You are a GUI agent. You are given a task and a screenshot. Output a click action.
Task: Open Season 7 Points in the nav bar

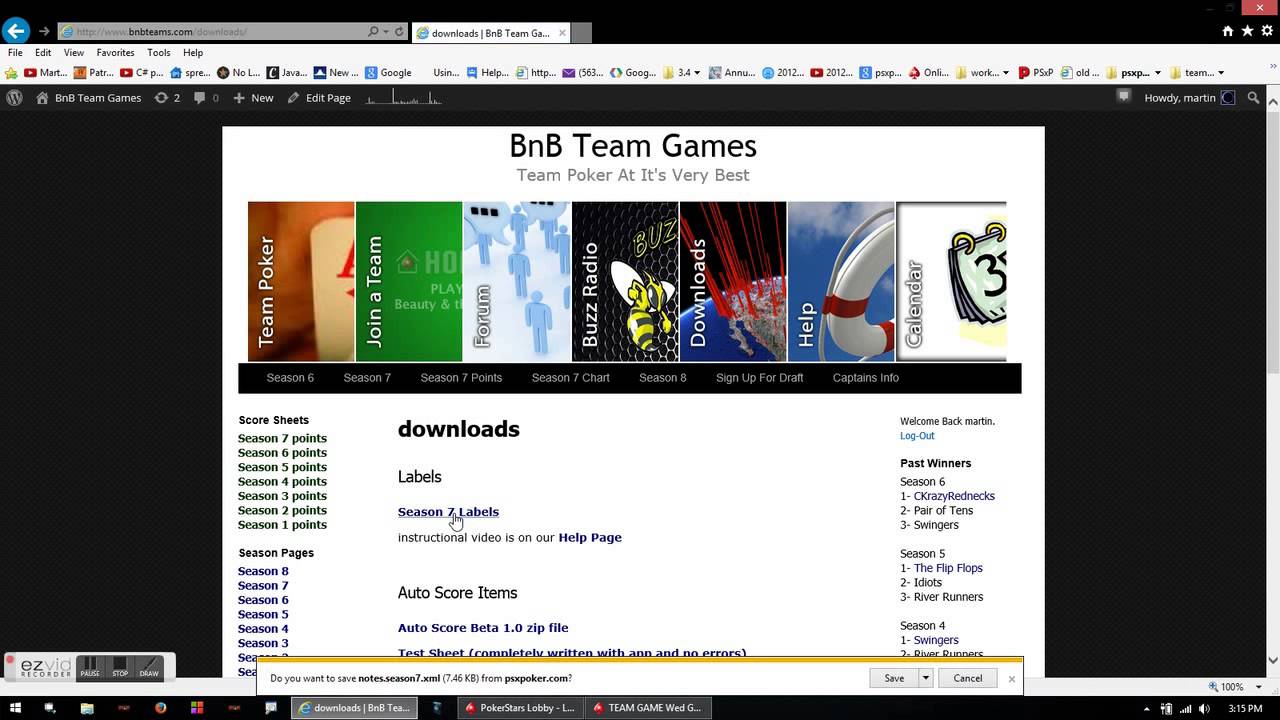click(x=461, y=378)
